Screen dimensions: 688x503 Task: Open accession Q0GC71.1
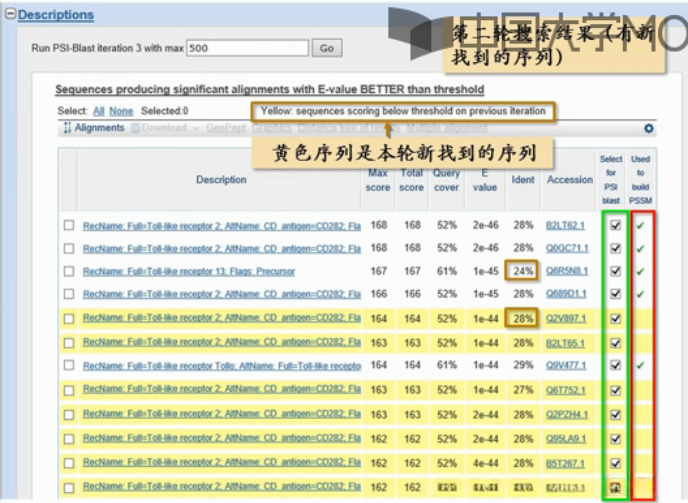point(567,248)
